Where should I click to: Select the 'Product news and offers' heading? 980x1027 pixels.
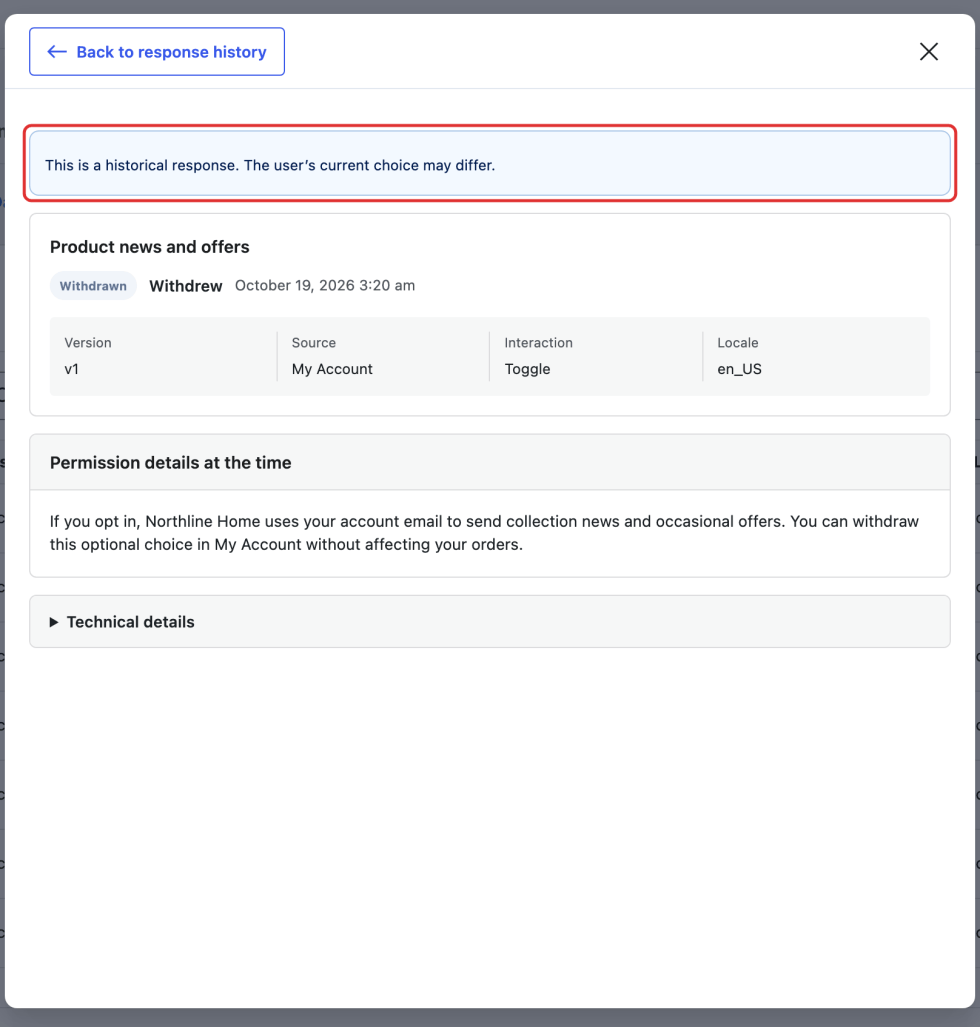pyautogui.click(x=149, y=247)
